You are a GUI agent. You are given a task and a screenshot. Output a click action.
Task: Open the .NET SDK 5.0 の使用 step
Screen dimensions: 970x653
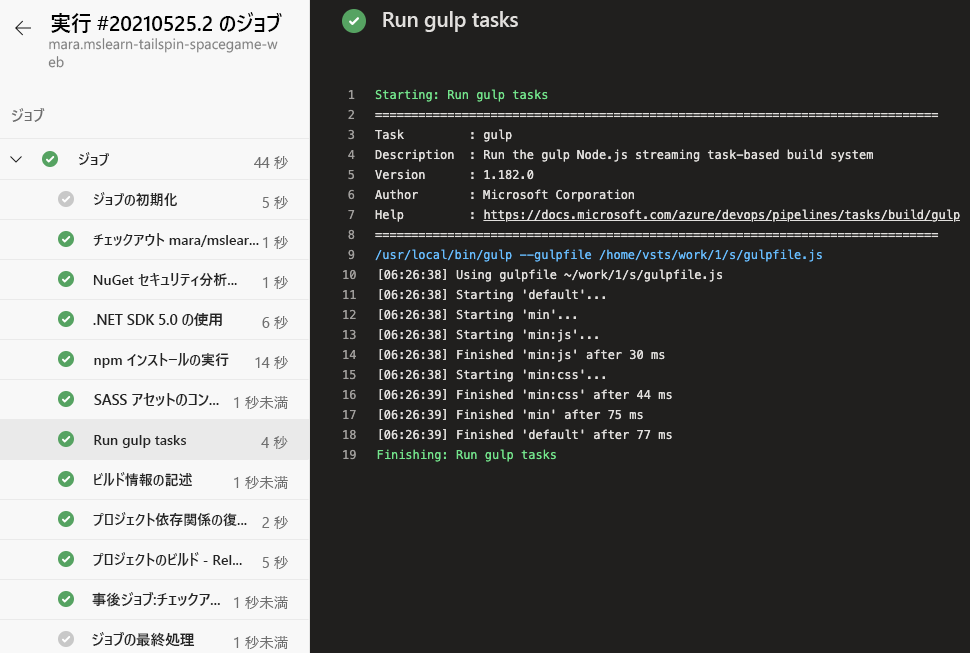coord(155,320)
